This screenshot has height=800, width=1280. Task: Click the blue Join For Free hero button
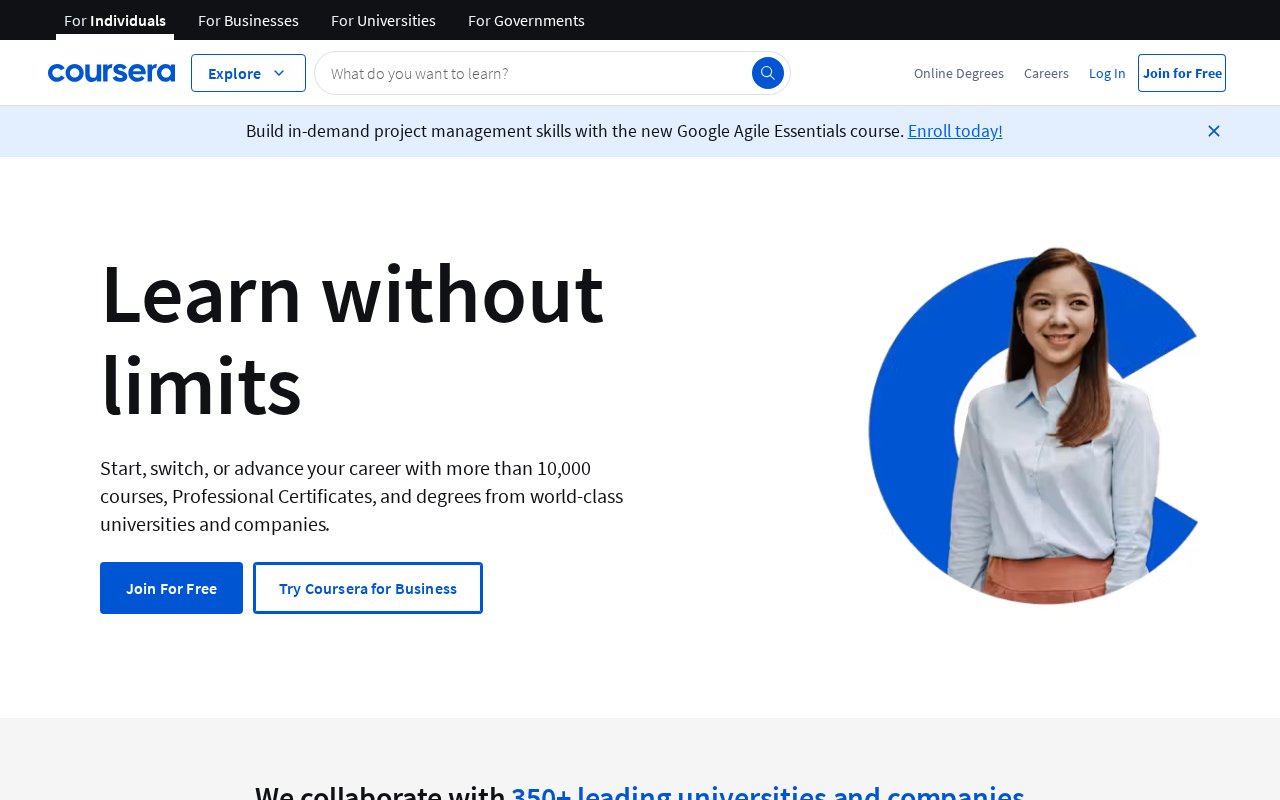[171, 588]
